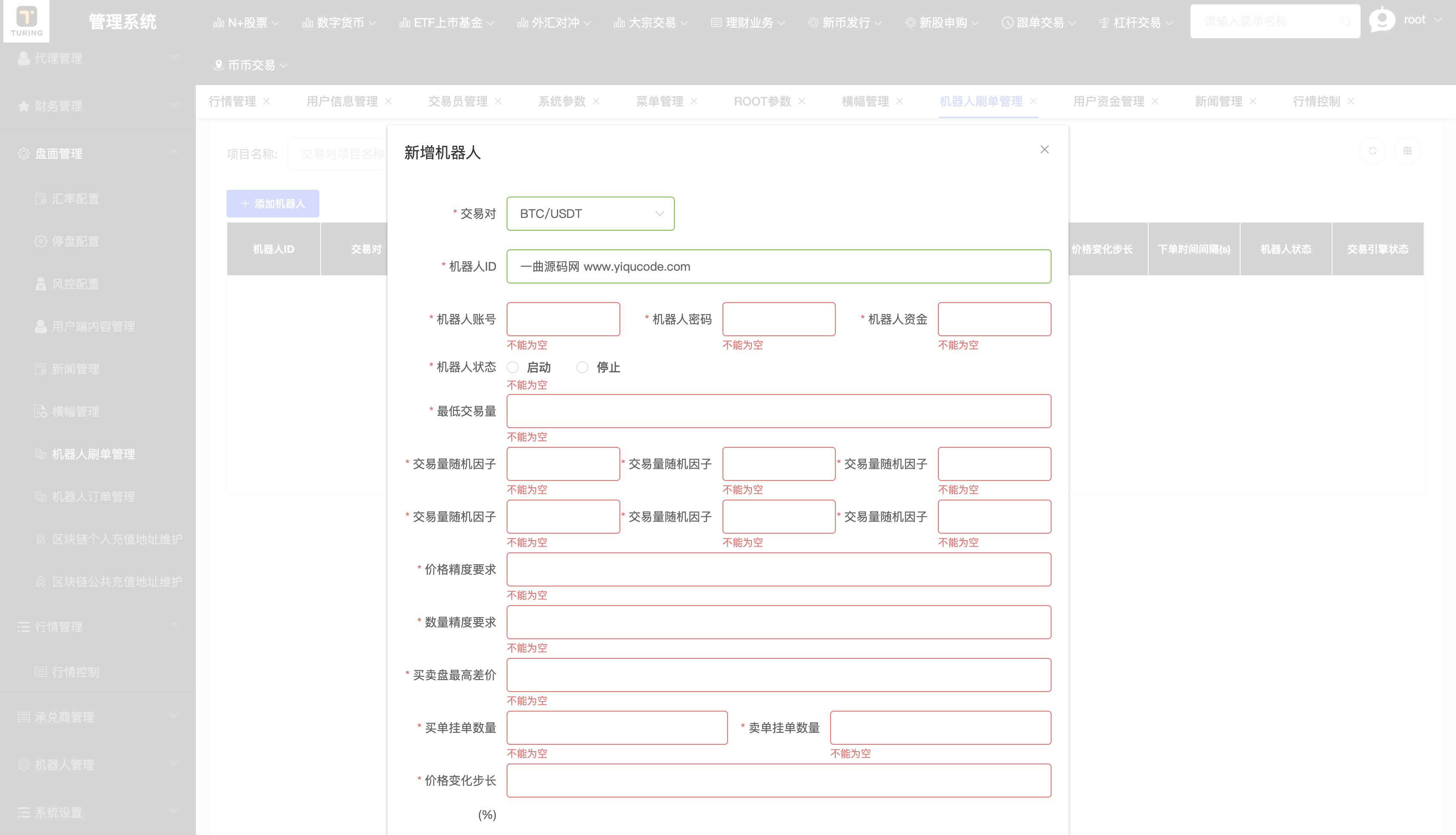
Task: Select the 停止 robot status option
Action: point(583,367)
